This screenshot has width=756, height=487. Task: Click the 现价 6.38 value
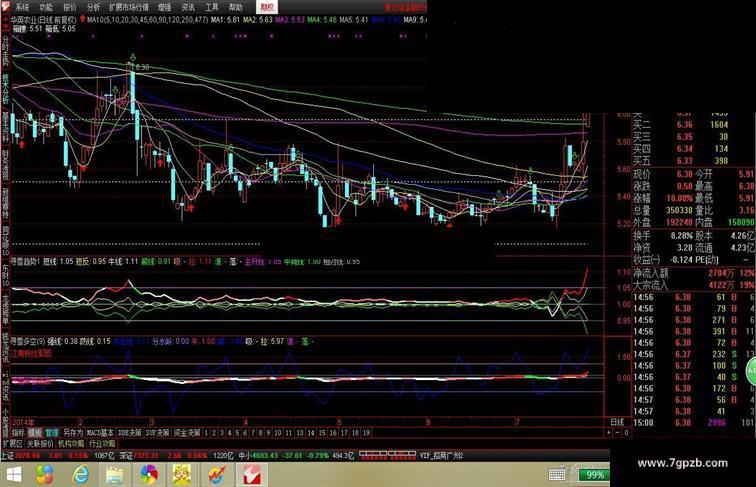click(x=684, y=174)
